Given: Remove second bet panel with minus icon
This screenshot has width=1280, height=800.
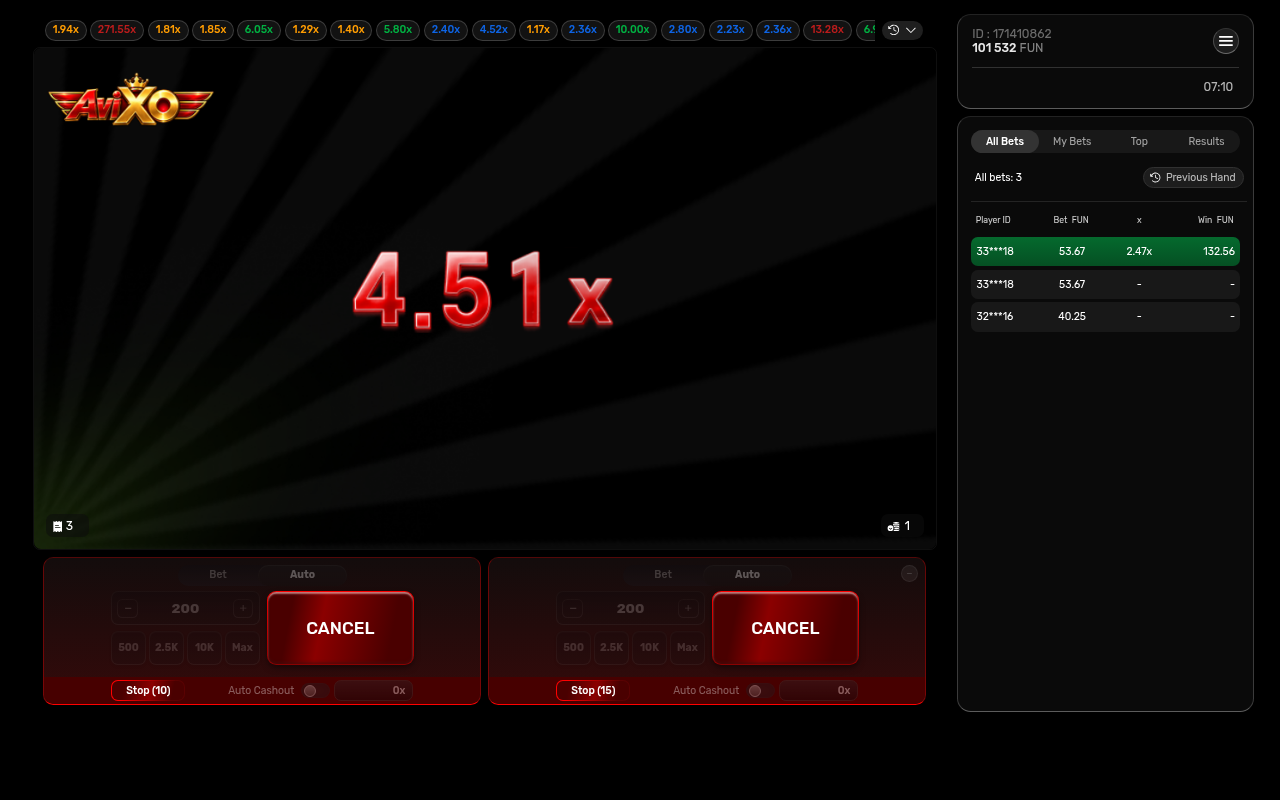Looking at the screenshot, I should coord(909,574).
